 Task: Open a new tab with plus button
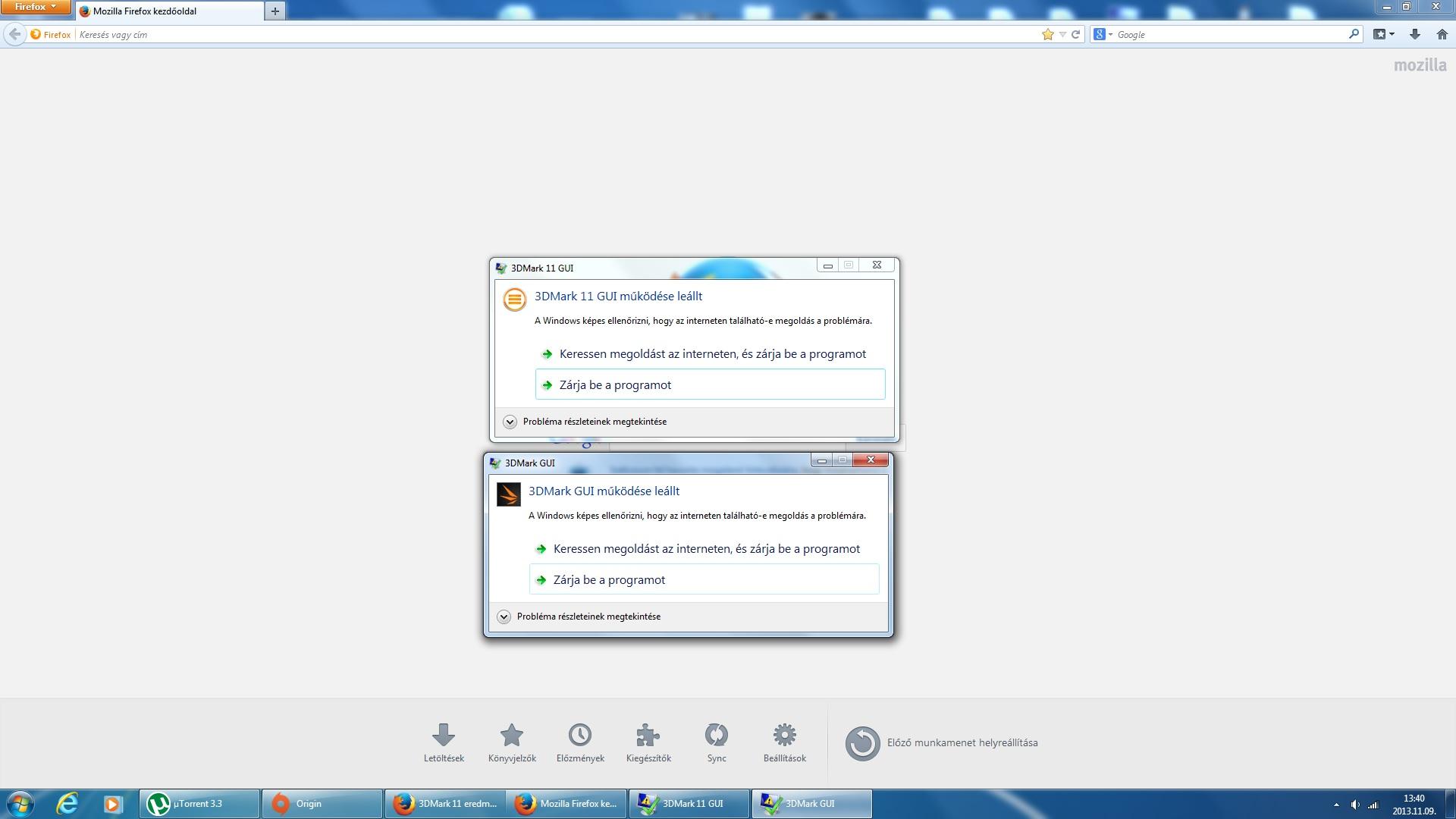point(275,11)
